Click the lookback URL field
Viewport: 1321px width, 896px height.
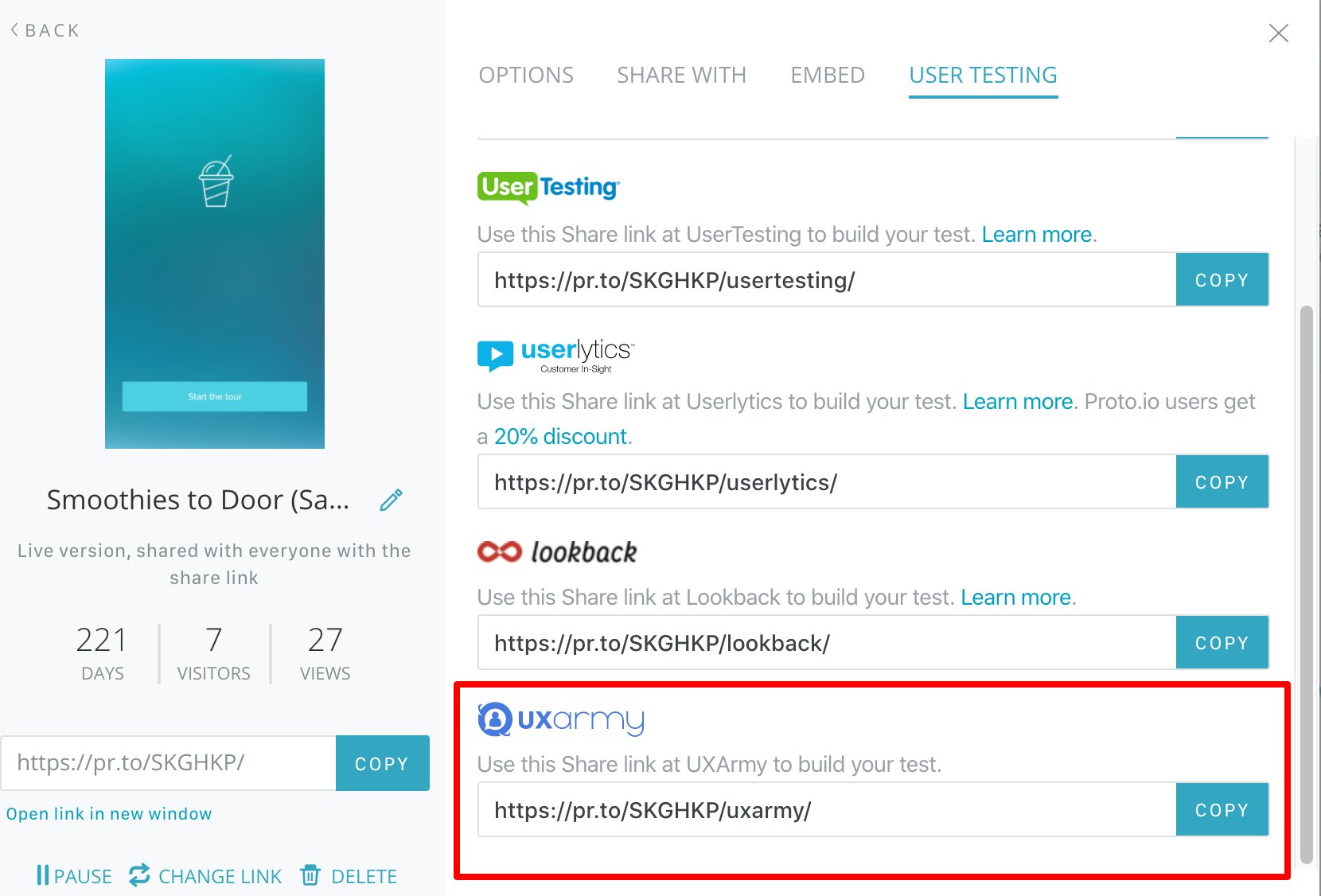tap(827, 643)
